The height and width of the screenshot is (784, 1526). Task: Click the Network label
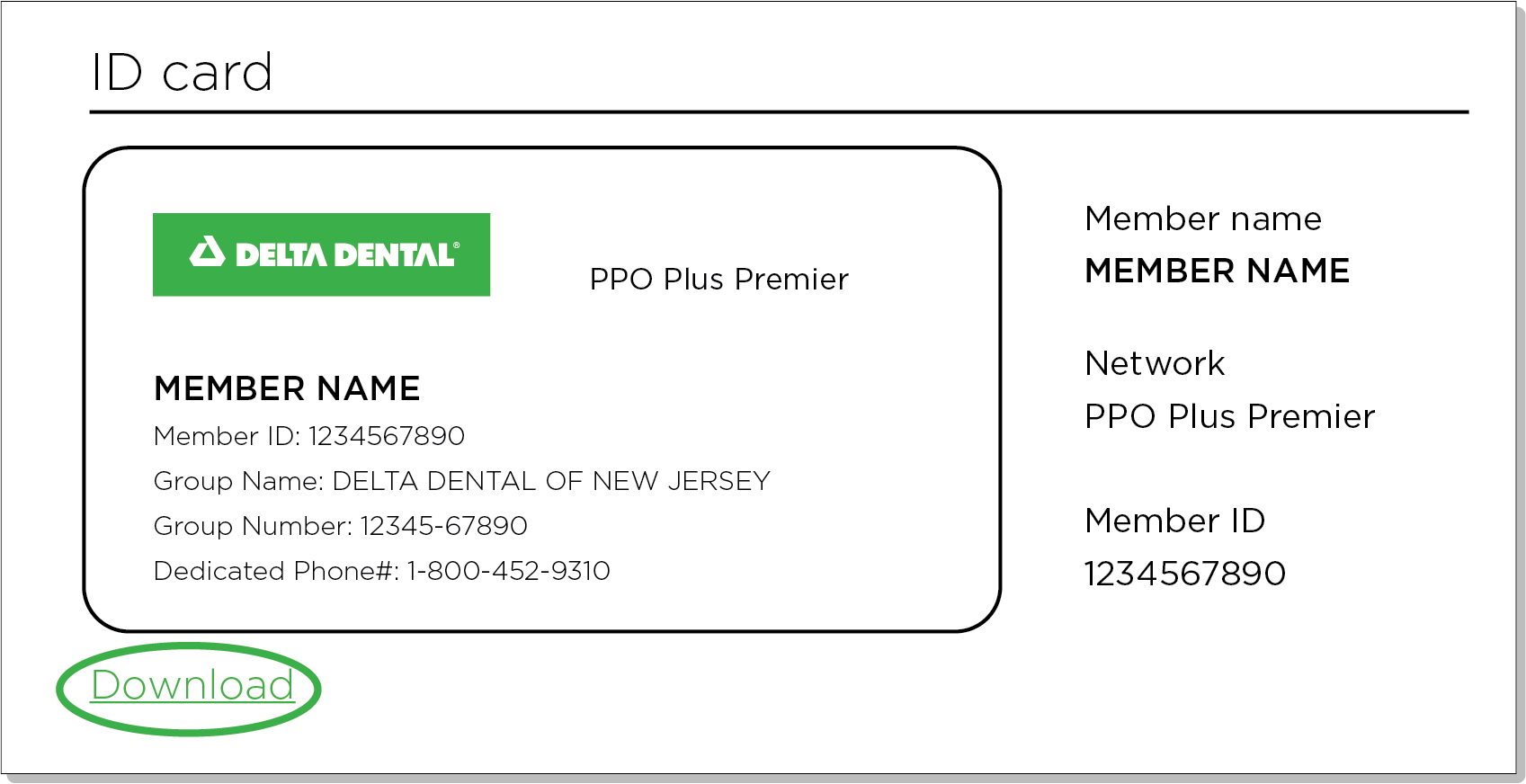pyautogui.click(x=1155, y=363)
